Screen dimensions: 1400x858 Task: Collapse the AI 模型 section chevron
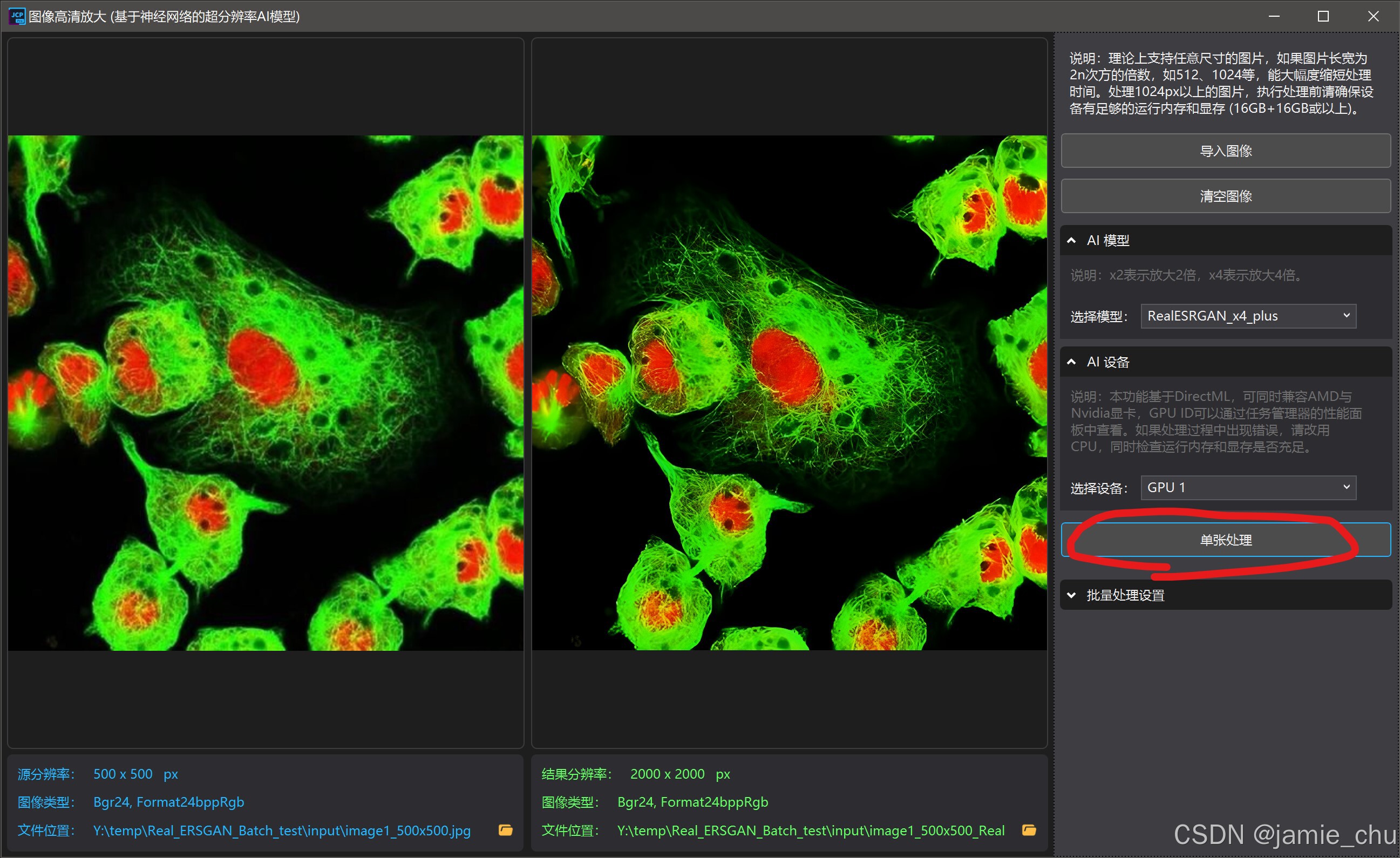[x=1071, y=240]
